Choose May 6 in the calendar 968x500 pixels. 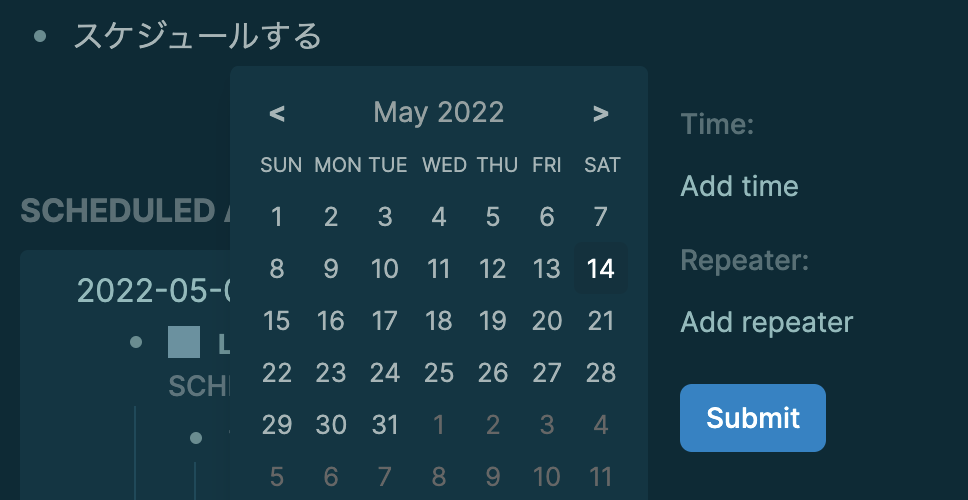tap(547, 217)
